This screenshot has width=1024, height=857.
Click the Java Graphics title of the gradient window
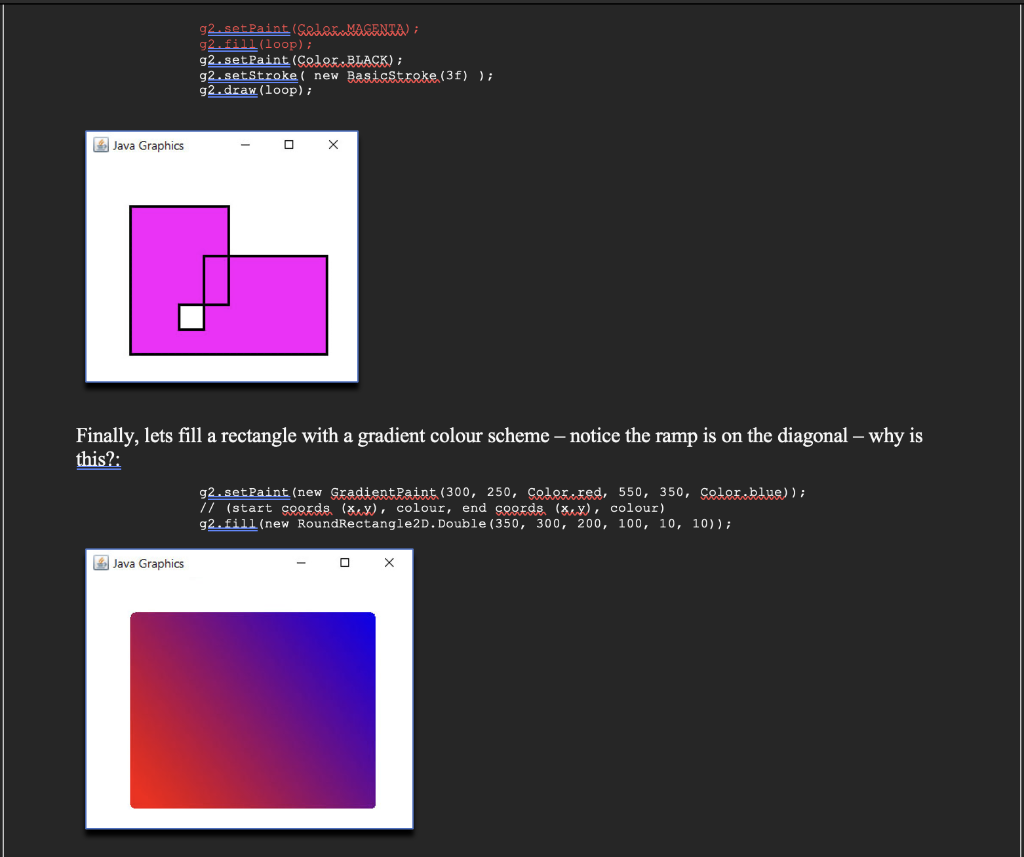pyautogui.click(x=149, y=563)
